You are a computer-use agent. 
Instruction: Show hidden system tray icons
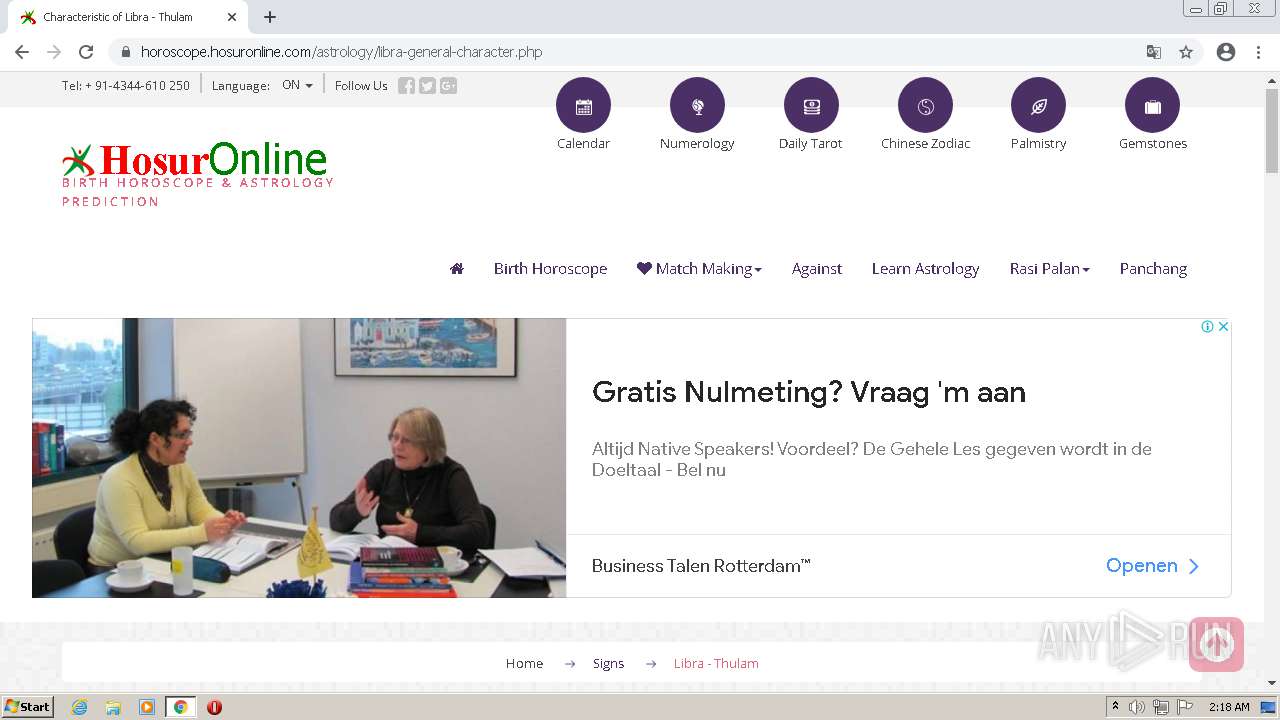1115,707
